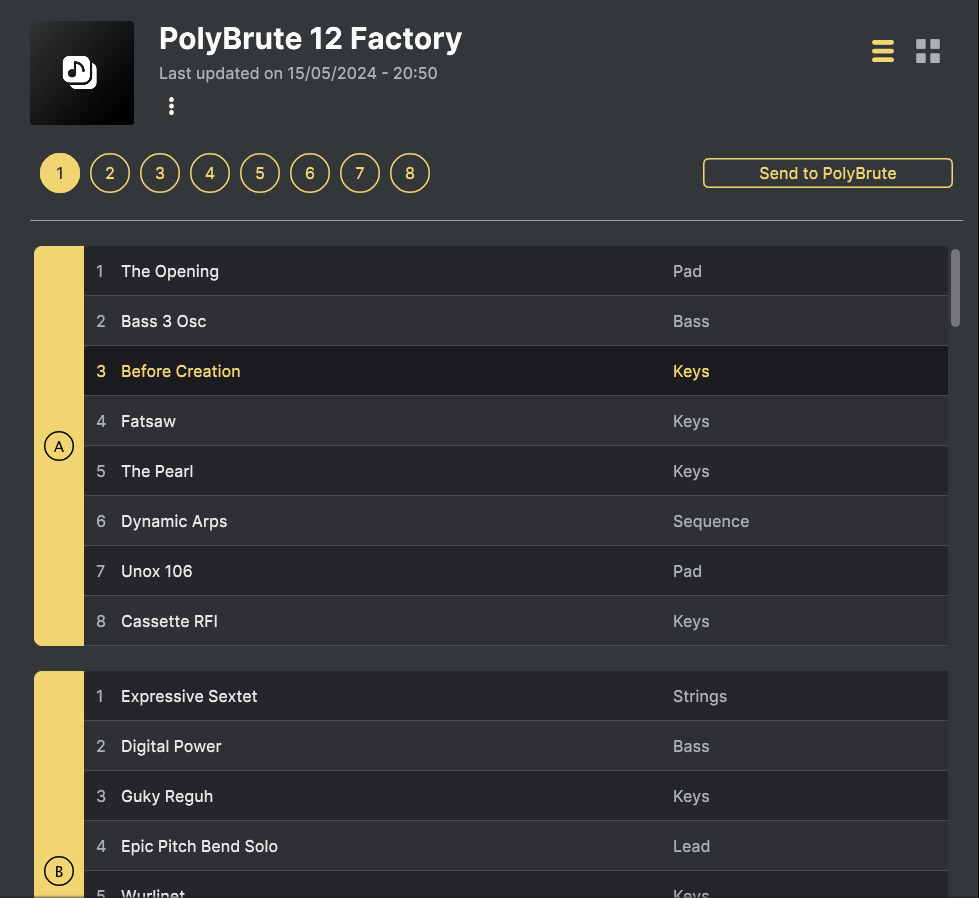This screenshot has width=979, height=898.
Task: Select The Opening preset
Action: (x=516, y=271)
